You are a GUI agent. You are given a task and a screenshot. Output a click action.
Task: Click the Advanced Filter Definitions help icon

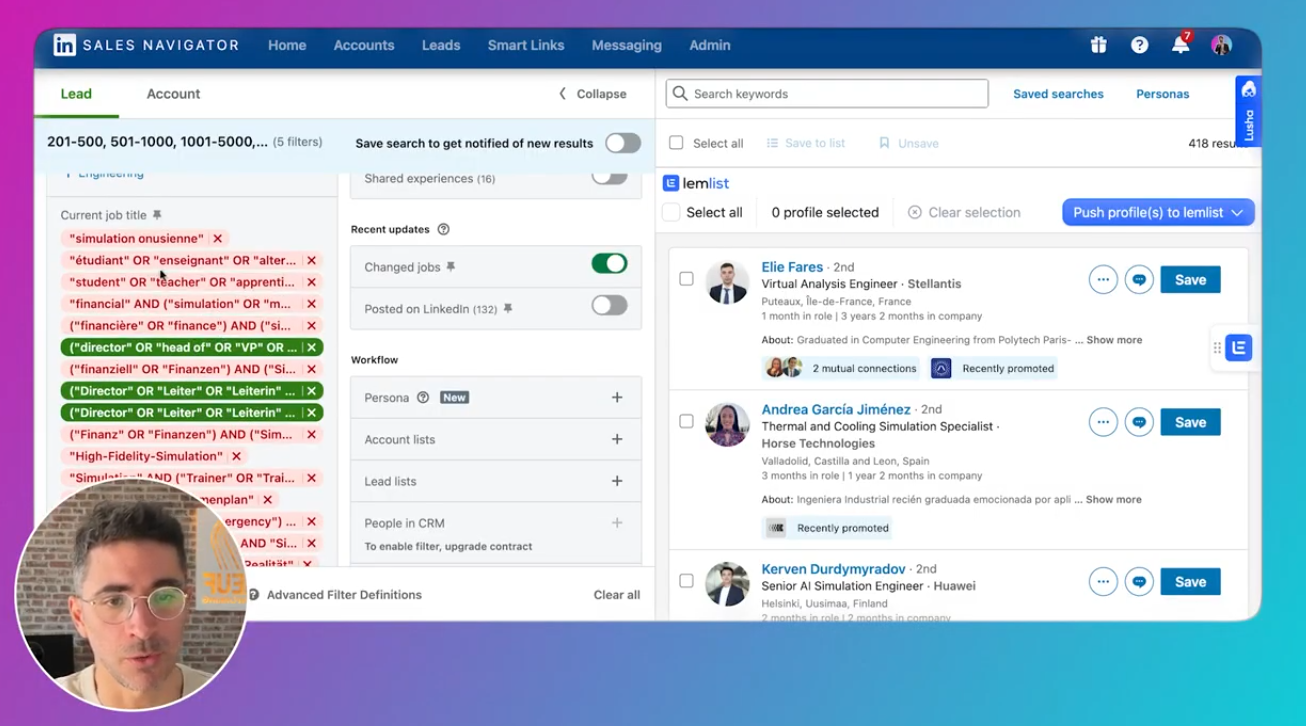click(254, 594)
